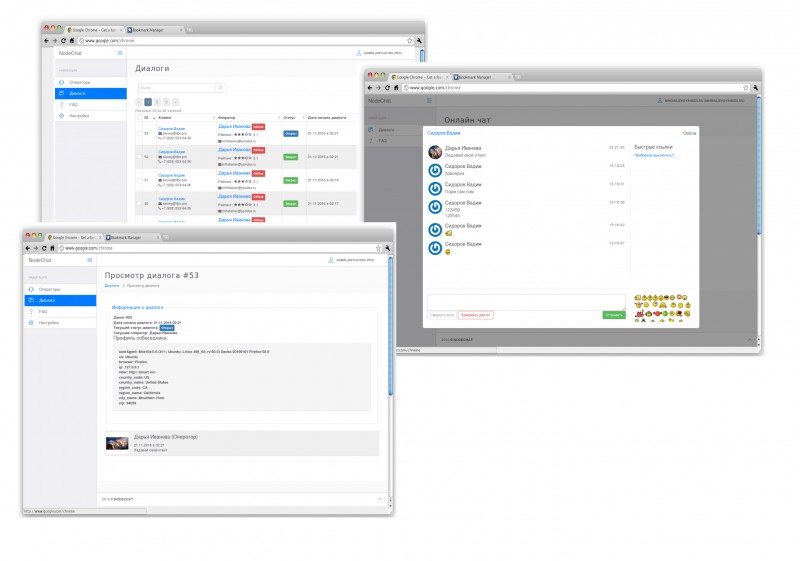Image resolution: width=800 pixels, height=561 pixels.
Task: Tick the checkbox for dialog row 51
Action: (x=139, y=180)
